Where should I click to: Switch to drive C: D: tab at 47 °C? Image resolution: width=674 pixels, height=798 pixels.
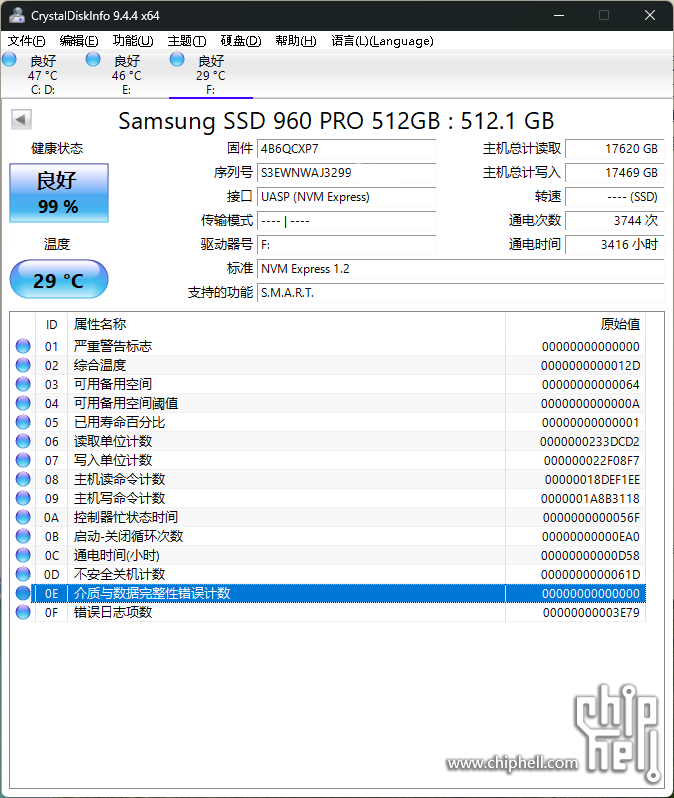click(43, 75)
